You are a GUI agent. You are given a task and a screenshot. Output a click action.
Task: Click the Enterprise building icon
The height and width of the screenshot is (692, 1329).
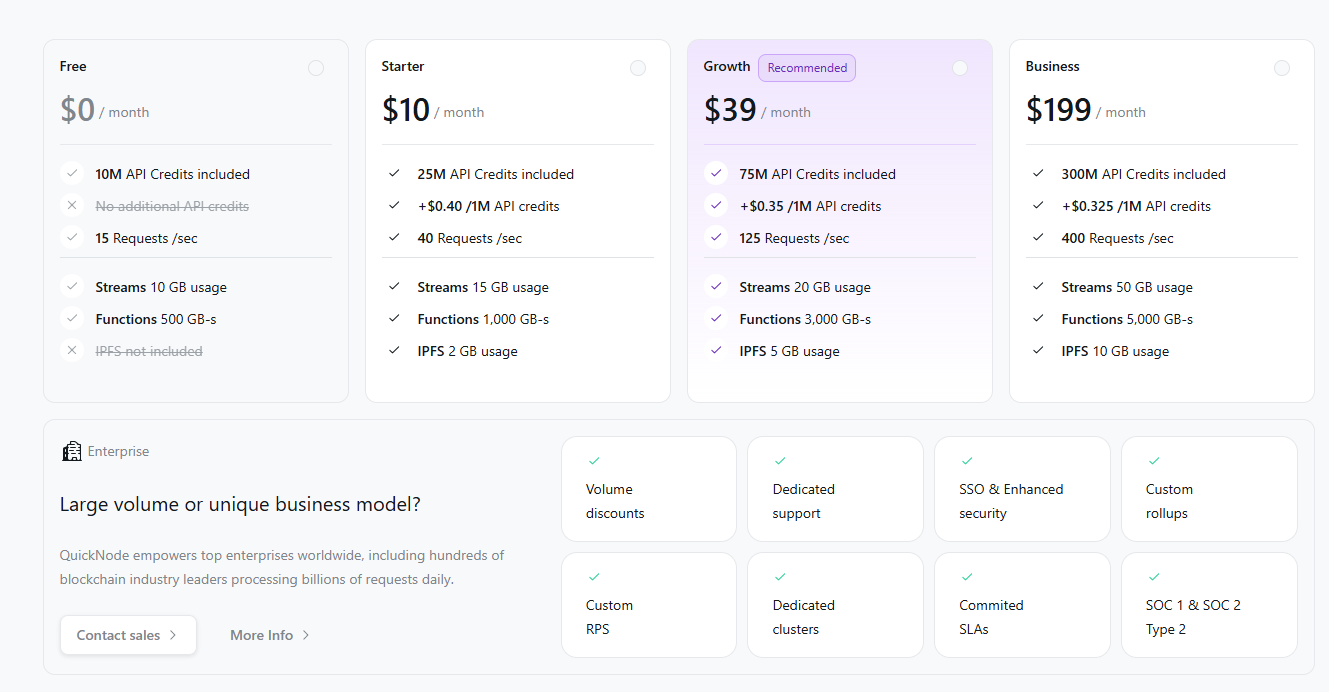coord(71,451)
